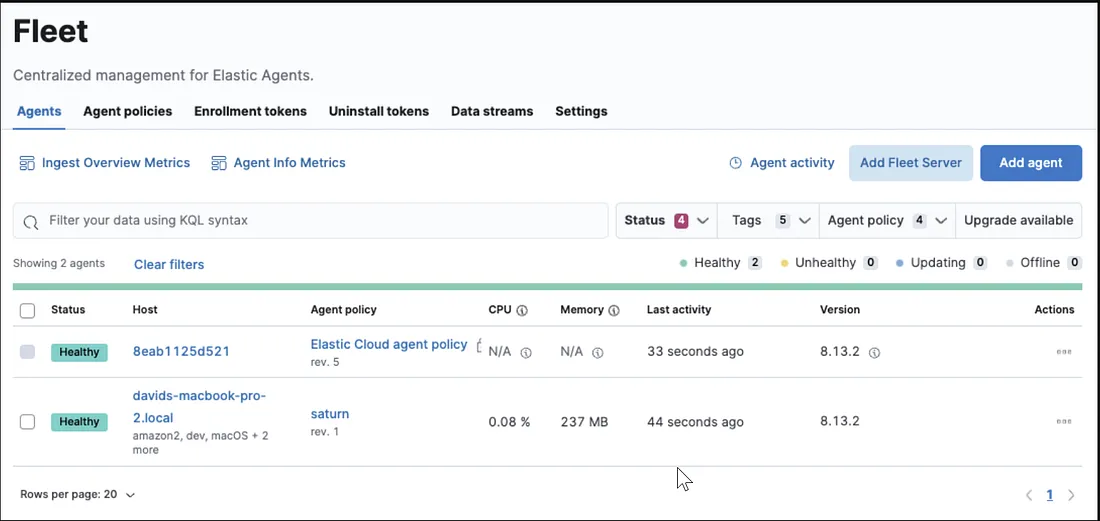Click '33 seconds ago' last activity cell
This screenshot has width=1100, height=521.
click(x=695, y=351)
